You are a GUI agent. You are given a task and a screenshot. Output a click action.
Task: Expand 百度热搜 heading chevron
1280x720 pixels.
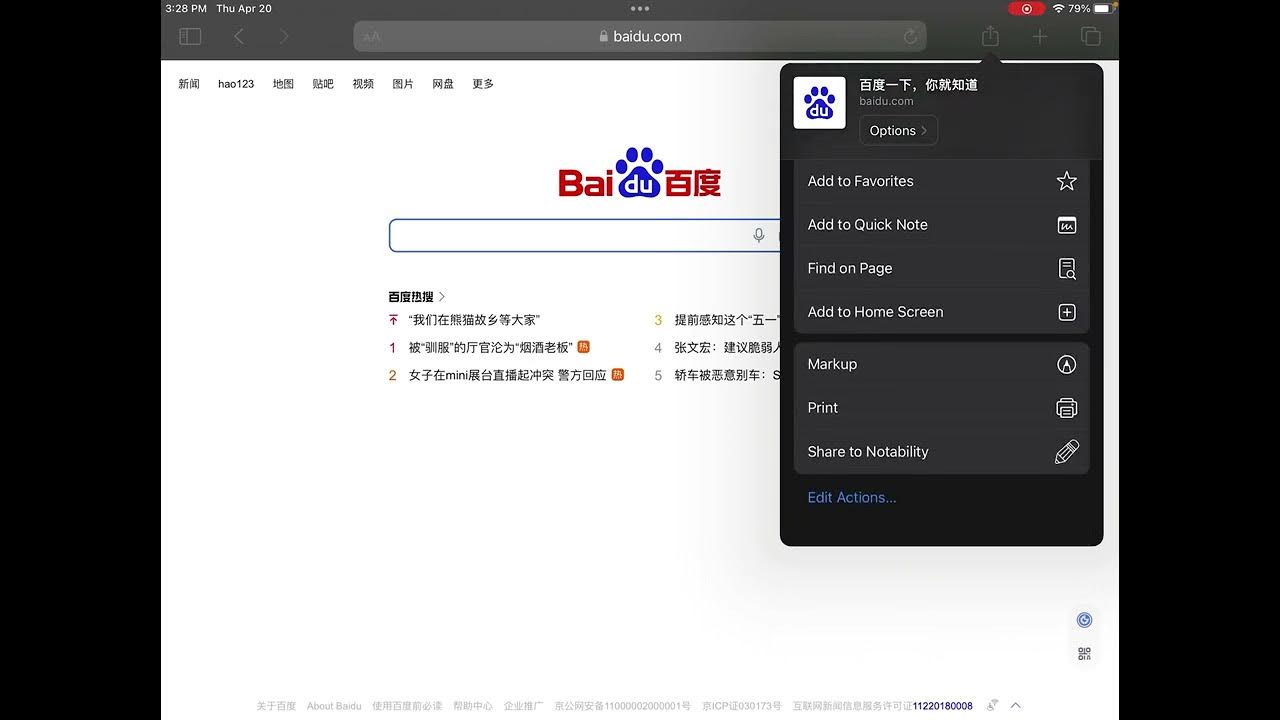pos(442,297)
